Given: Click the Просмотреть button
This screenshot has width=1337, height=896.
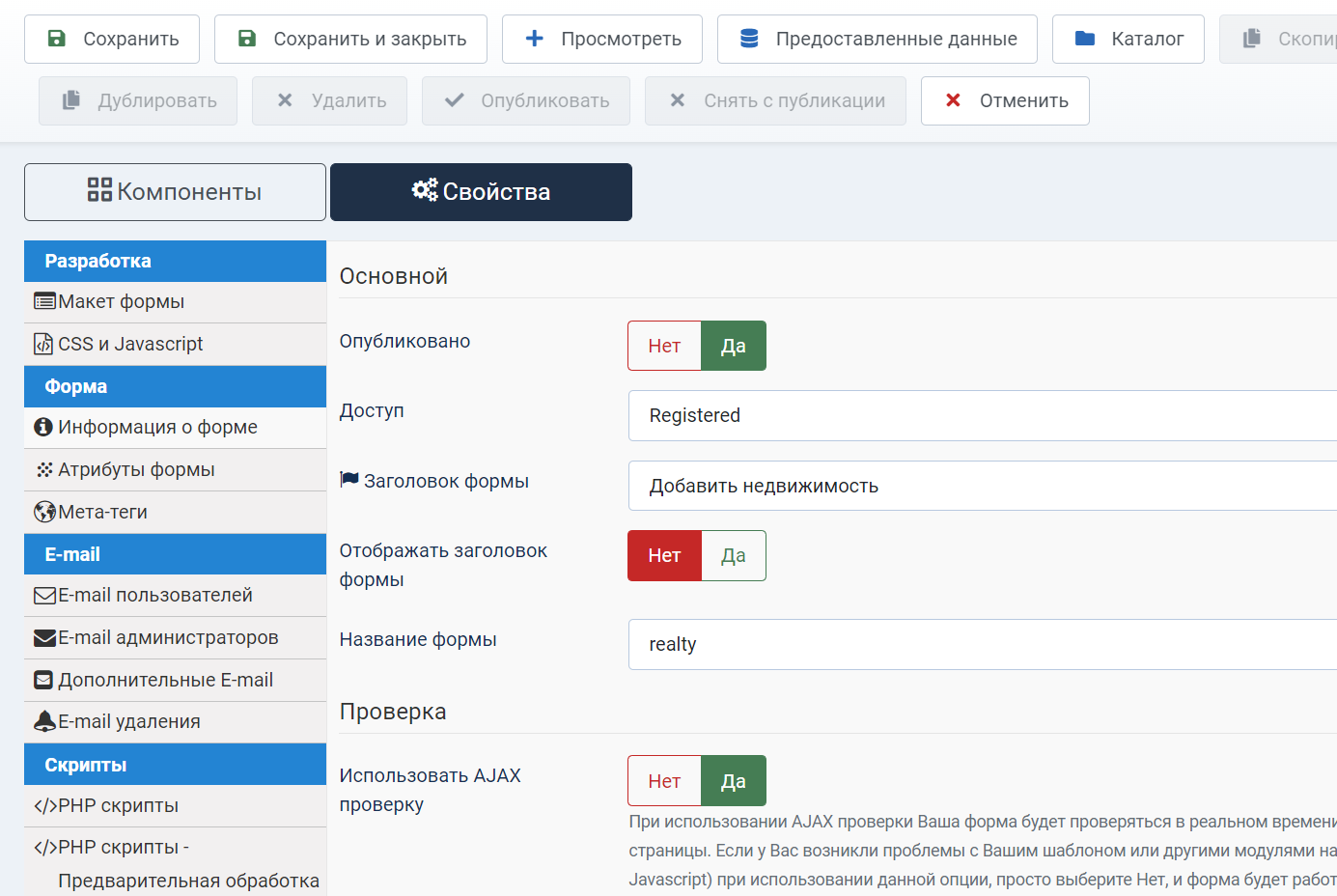Looking at the screenshot, I should (602, 39).
